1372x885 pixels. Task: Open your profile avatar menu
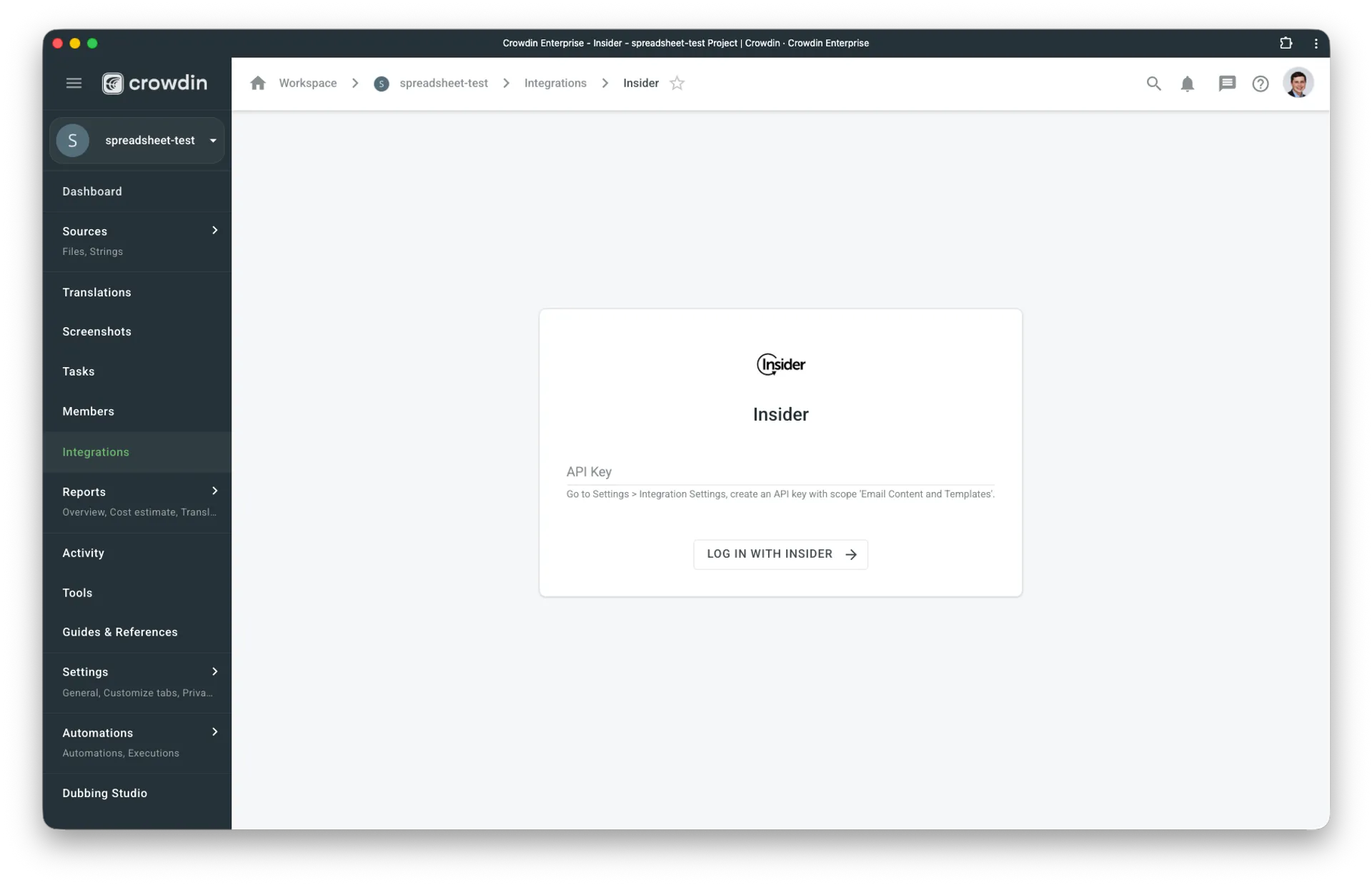(1299, 83)
